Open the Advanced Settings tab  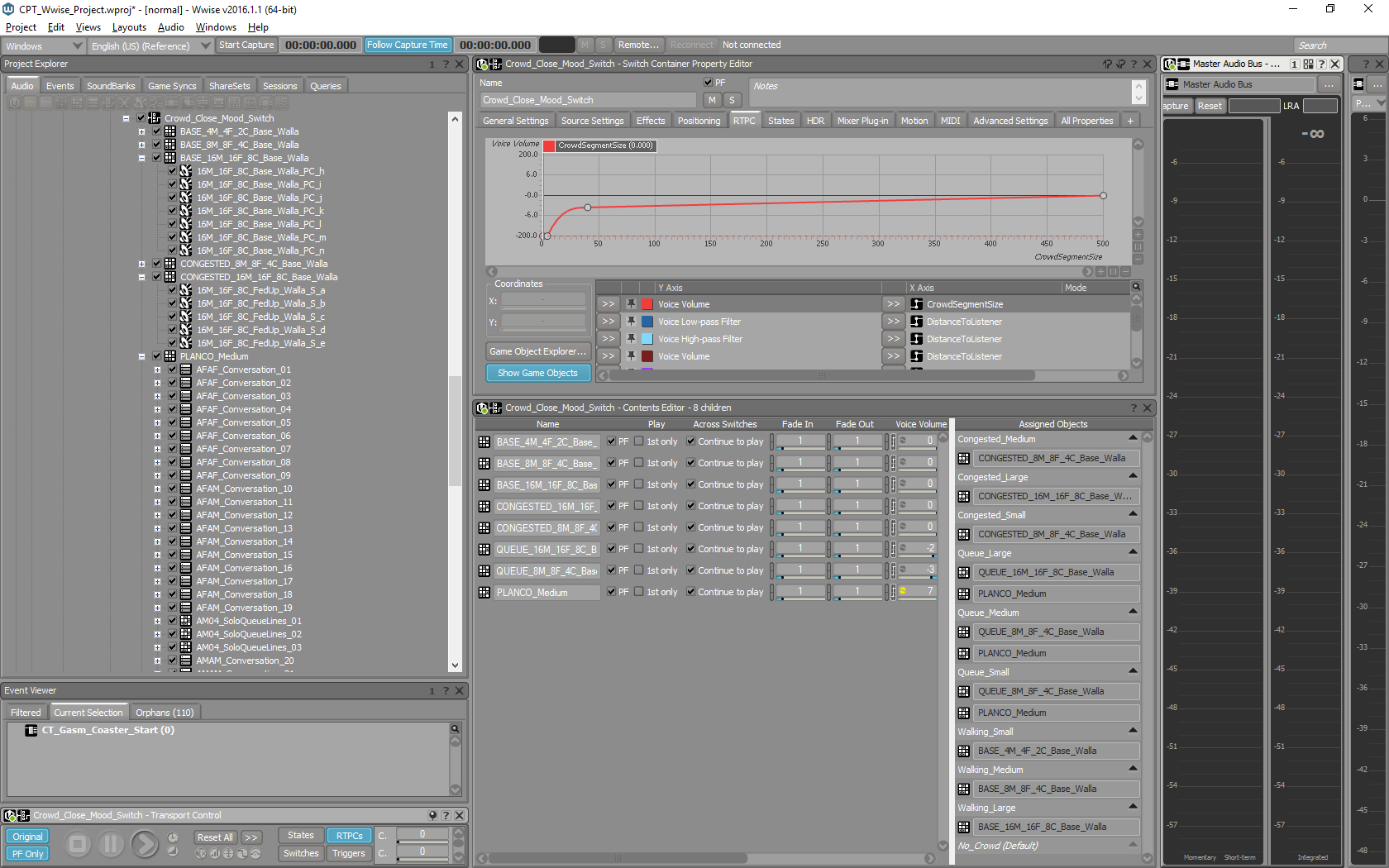tap(1010, 121)
